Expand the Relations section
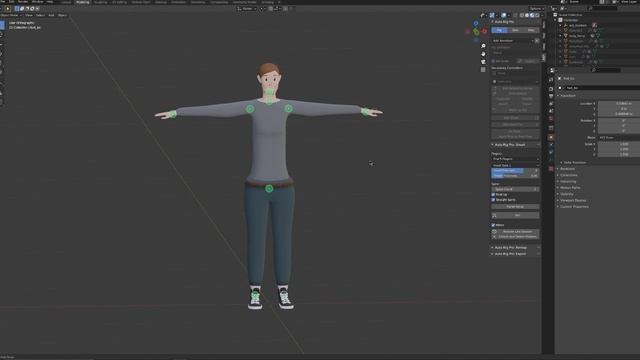This screenshot has height=360, width=640. tap(567, 169)
